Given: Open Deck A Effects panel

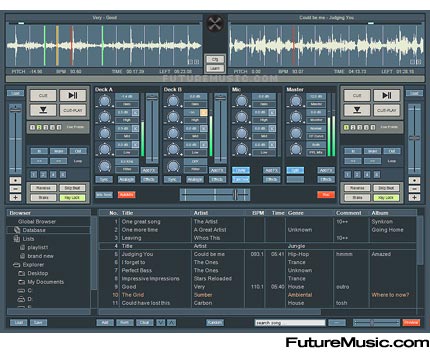Looking at the screenshot, I should (x=149, y=179).
